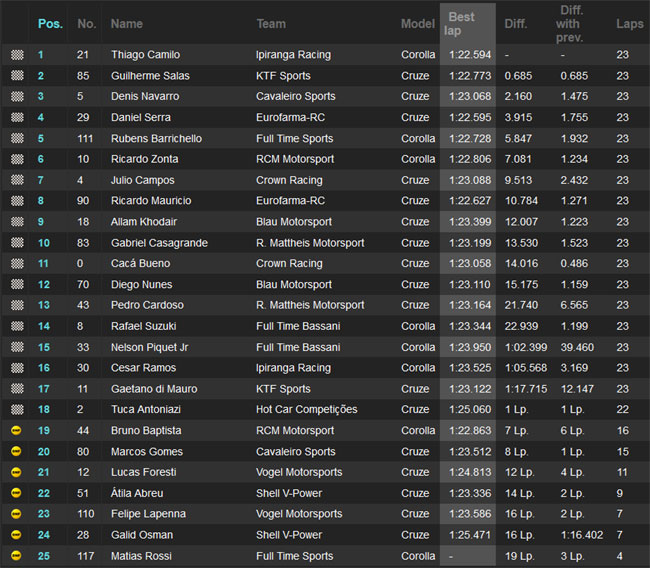The width and height of the screenshot is (650, 568).
Task: Click yellow retired icon in Lucas Foresti row
Action: (x=16, y=472)
